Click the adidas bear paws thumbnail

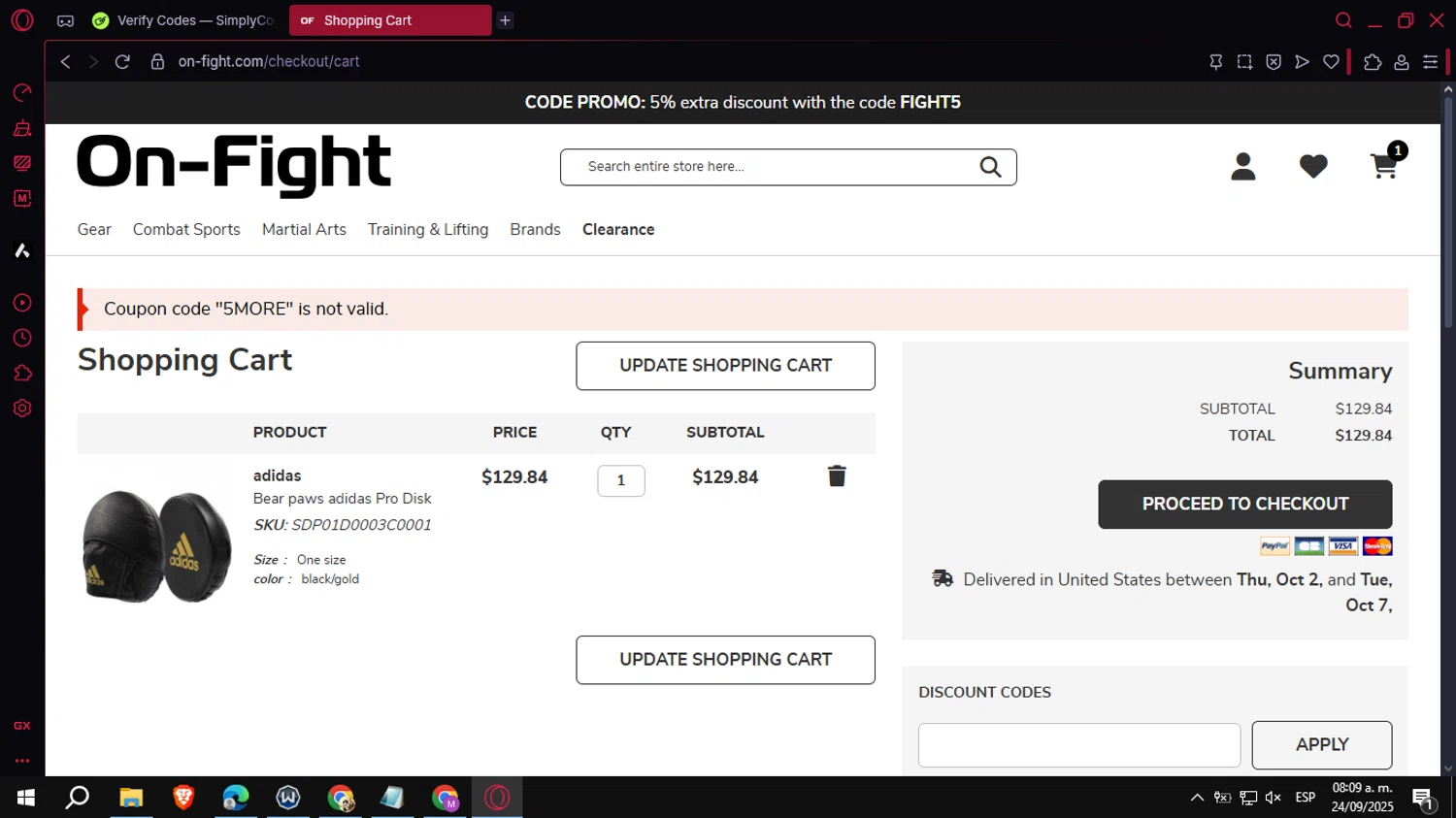pyautogui.click(x=157, y=545)
